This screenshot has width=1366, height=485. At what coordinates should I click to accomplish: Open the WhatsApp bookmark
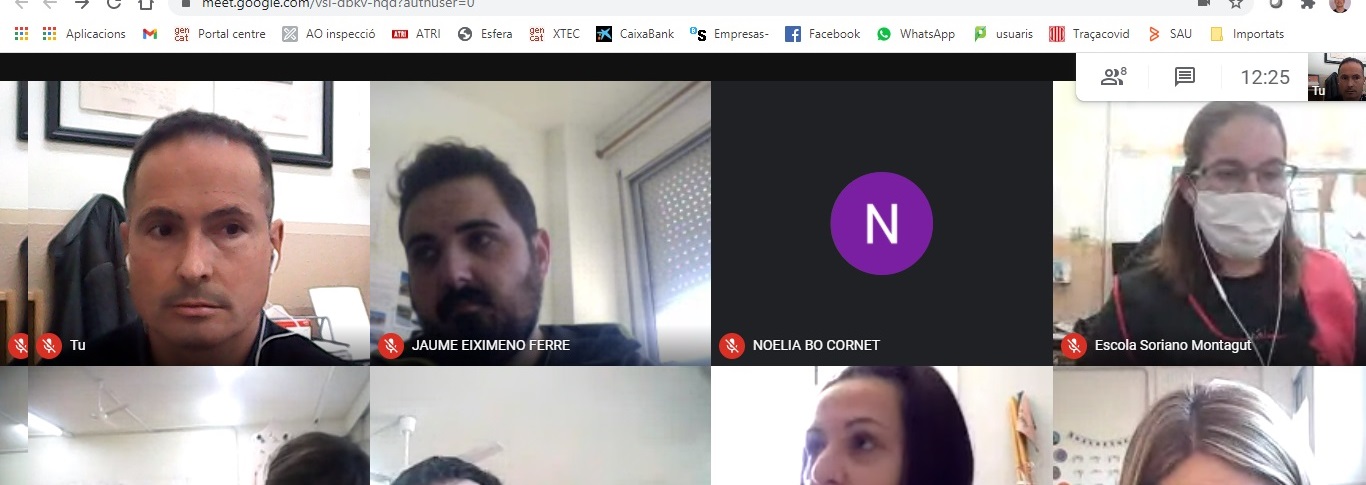point(915,34)
